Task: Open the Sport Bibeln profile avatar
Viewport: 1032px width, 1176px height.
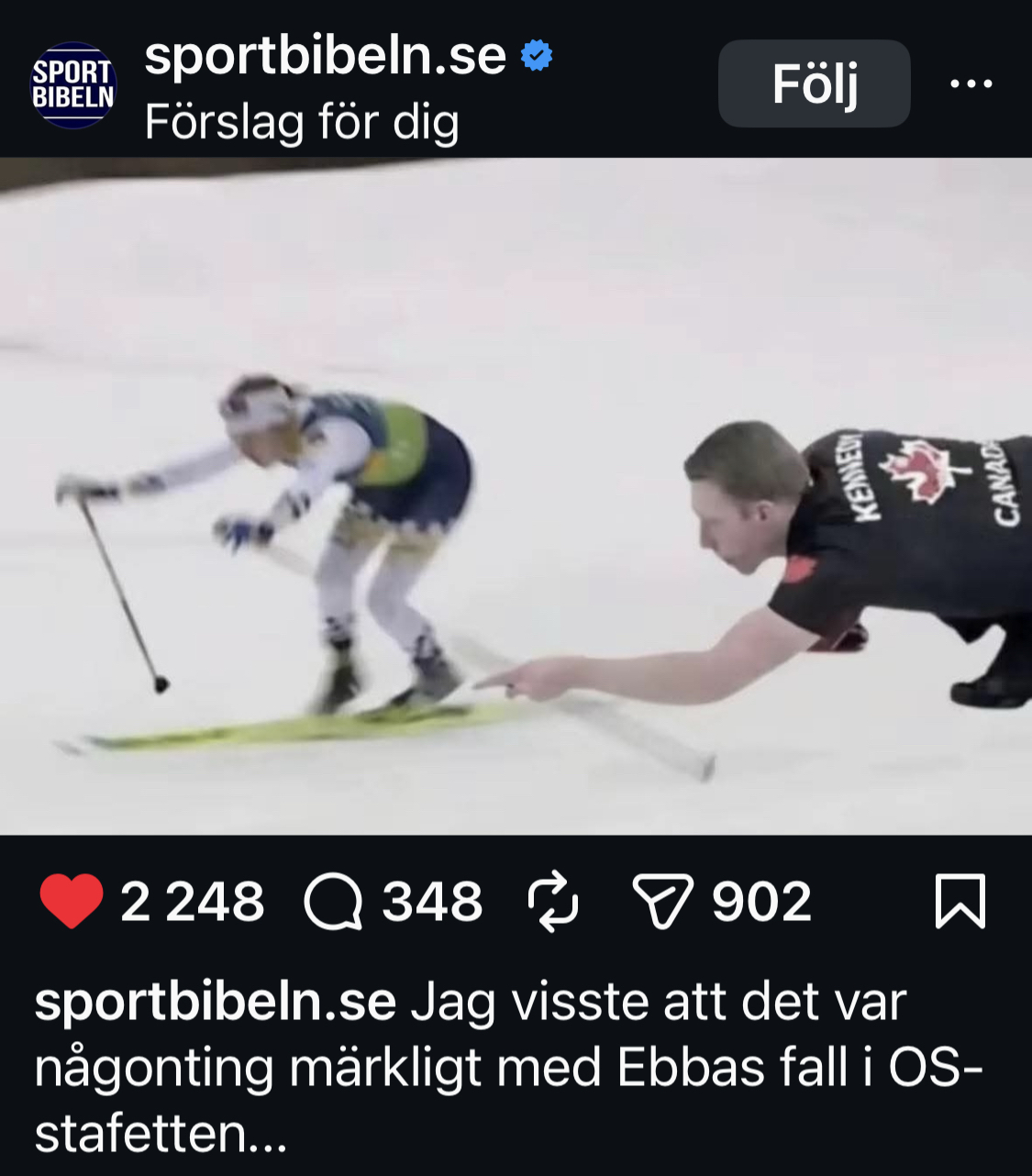Action: coord(73,85)
